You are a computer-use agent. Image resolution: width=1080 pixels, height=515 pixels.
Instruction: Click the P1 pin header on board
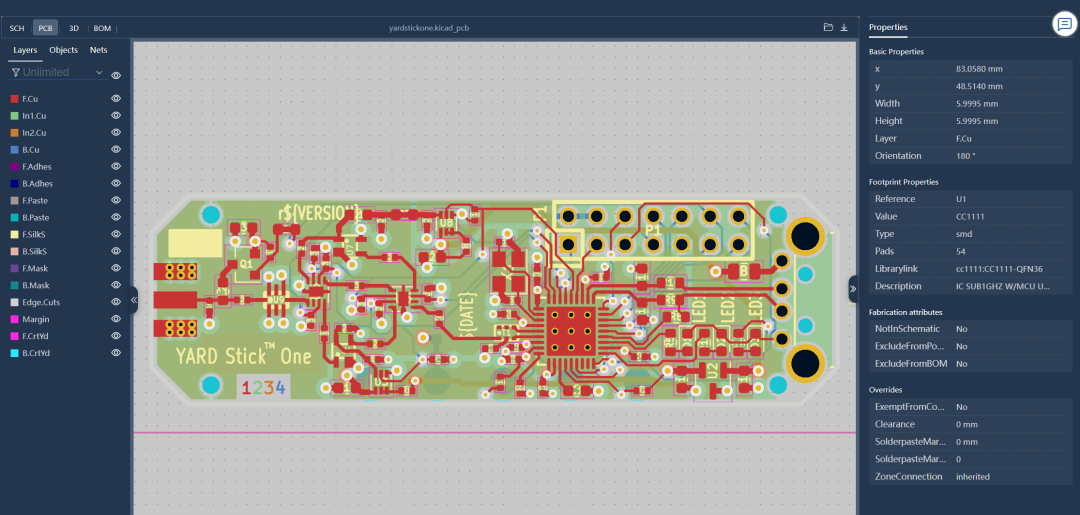click(653, 231)
